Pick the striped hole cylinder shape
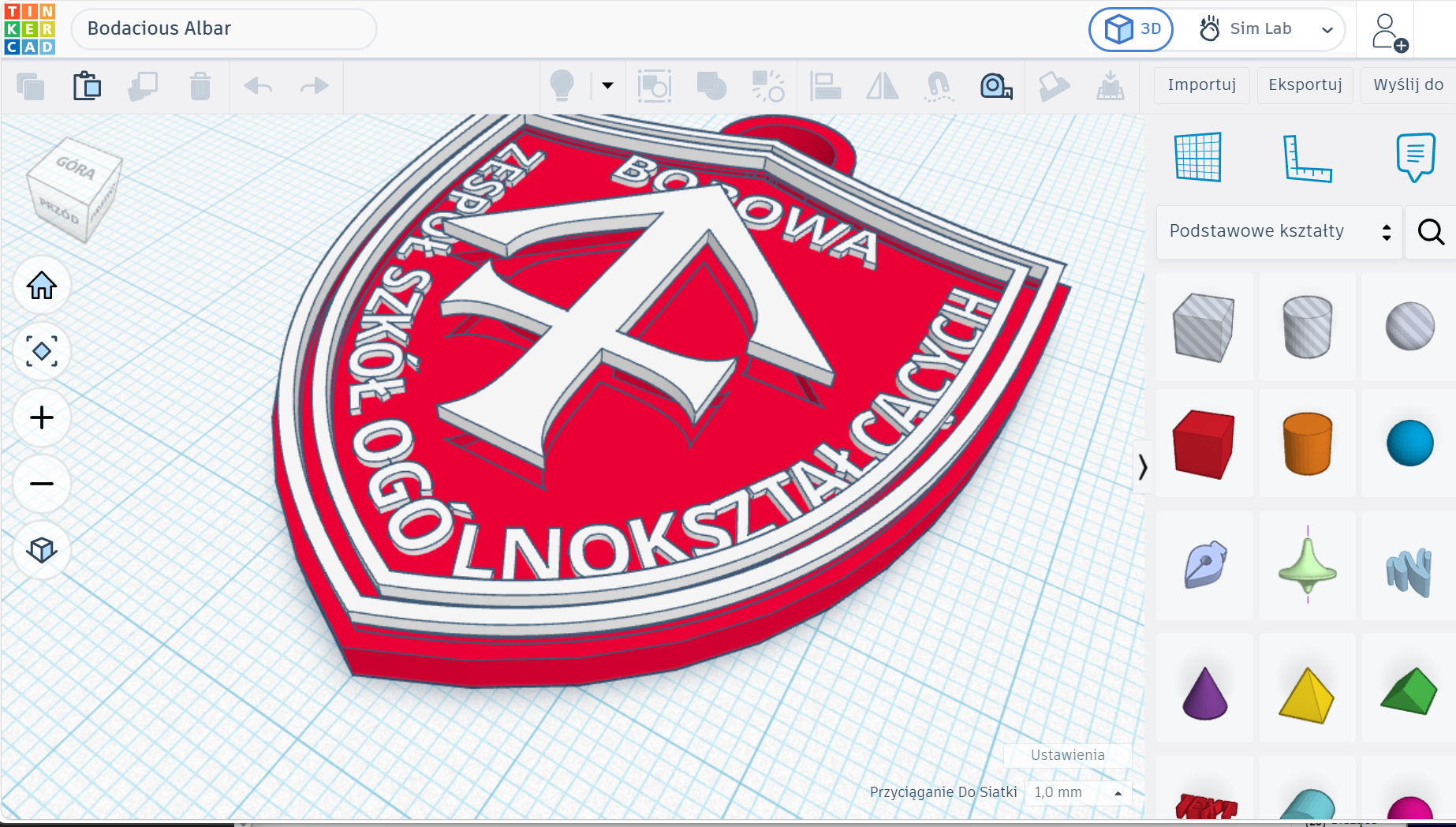Viewport: 1456px width, 827px height. pos(1308,327)
